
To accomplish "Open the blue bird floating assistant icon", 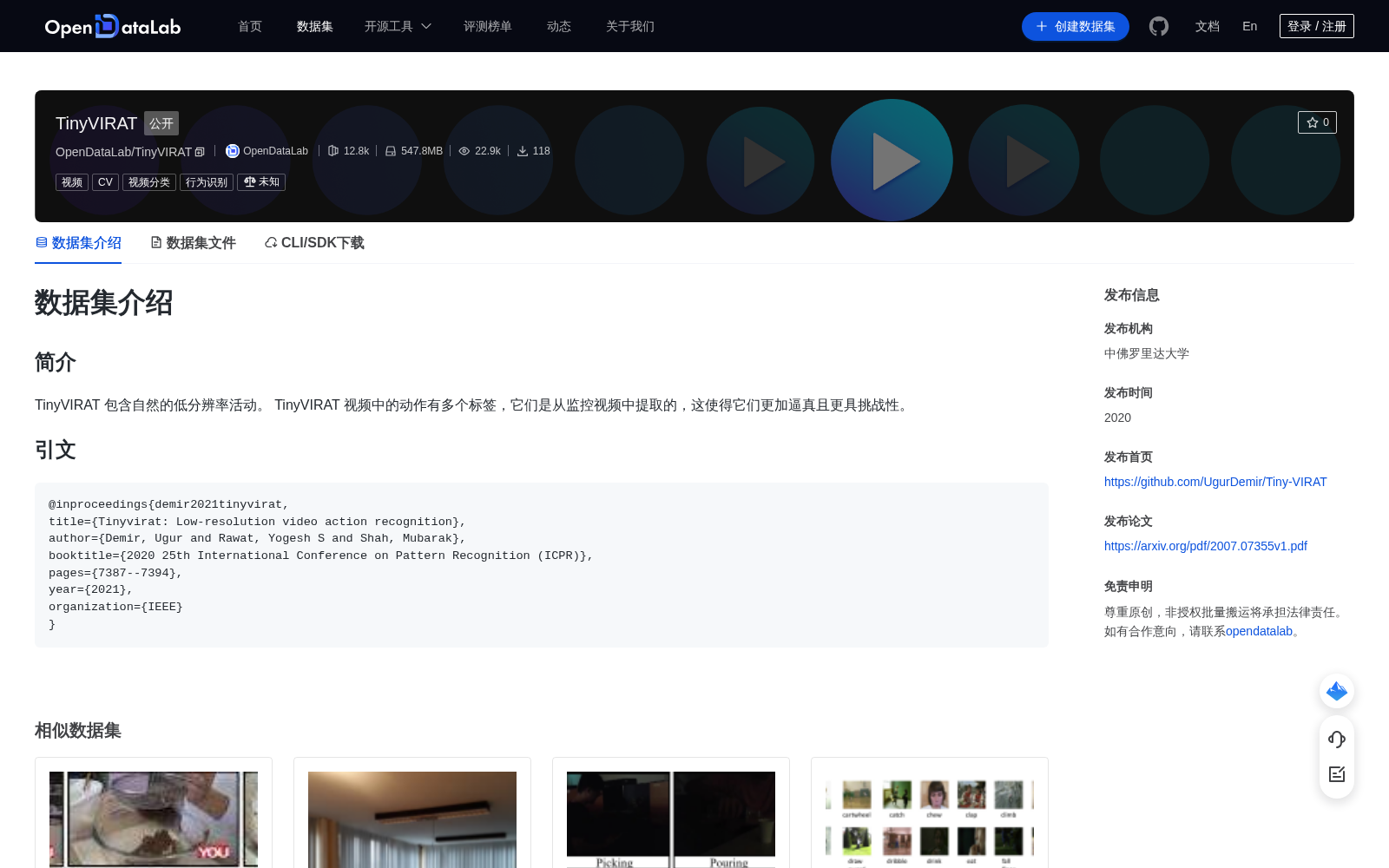I will click(x=1337, y=691).
